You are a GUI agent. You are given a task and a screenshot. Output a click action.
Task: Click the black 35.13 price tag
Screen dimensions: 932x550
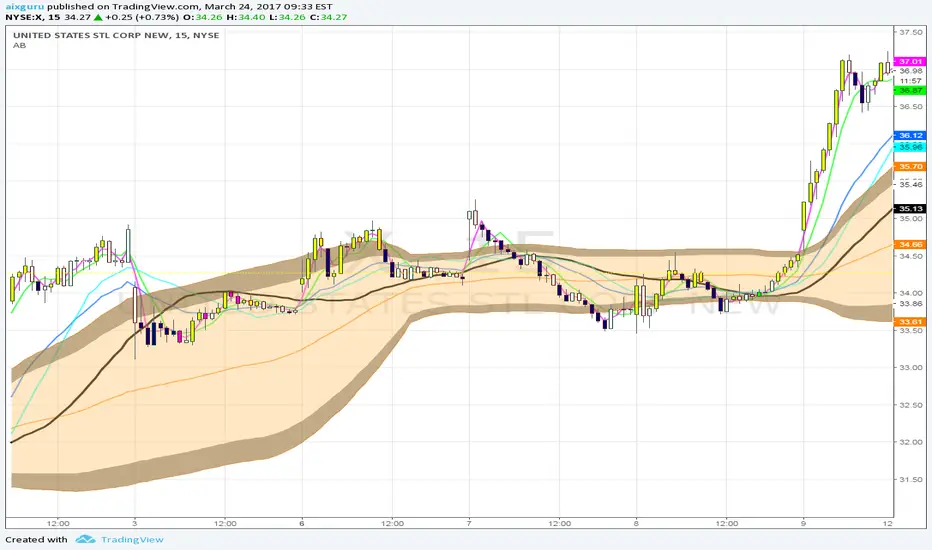tap(910, 209)
